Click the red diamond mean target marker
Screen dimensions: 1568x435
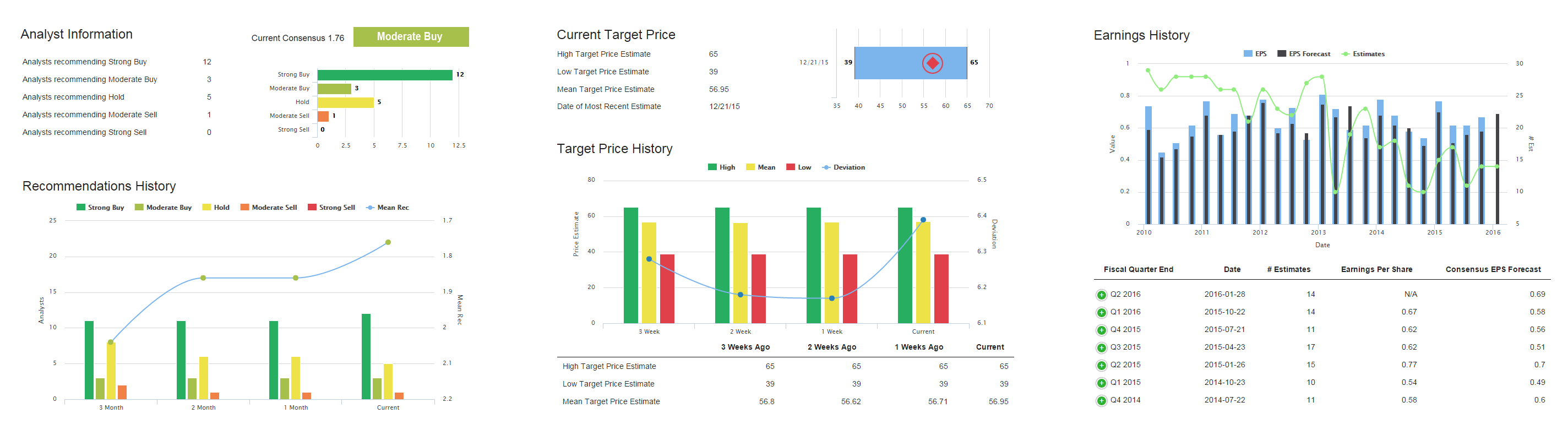(x=932, y=63)
